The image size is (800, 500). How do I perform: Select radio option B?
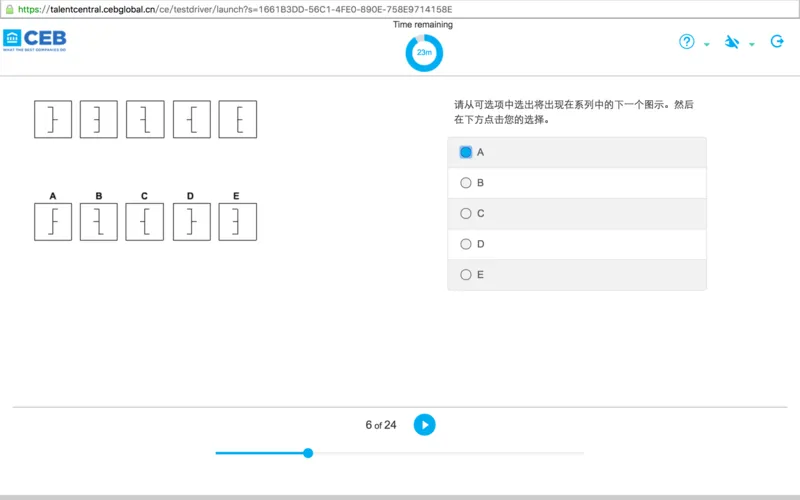click(466, 183)
